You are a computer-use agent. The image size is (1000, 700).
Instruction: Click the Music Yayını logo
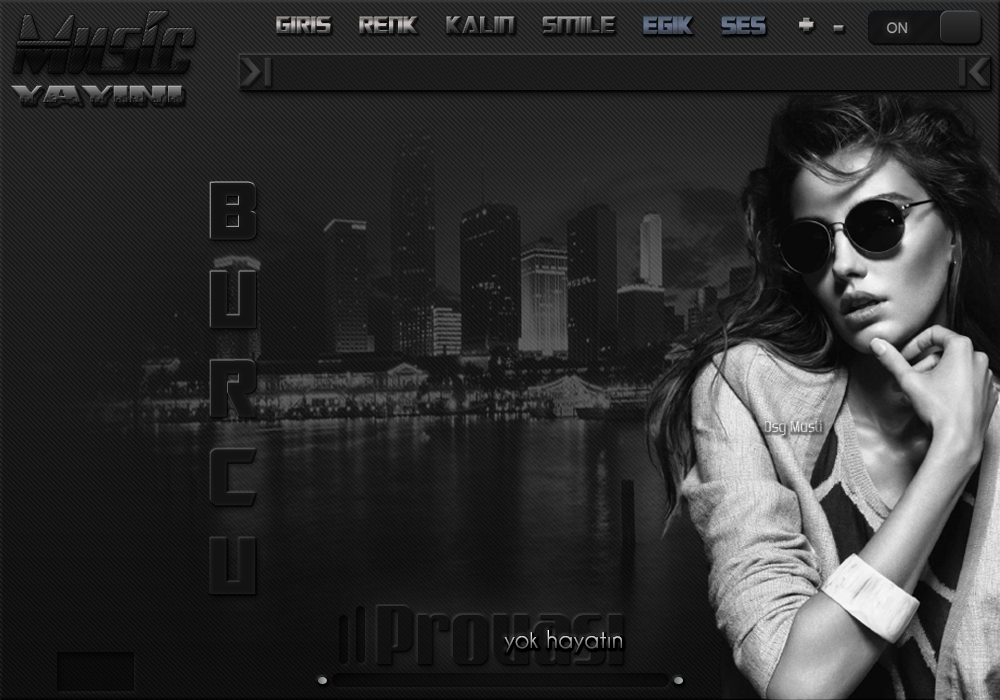pos(102,60)
